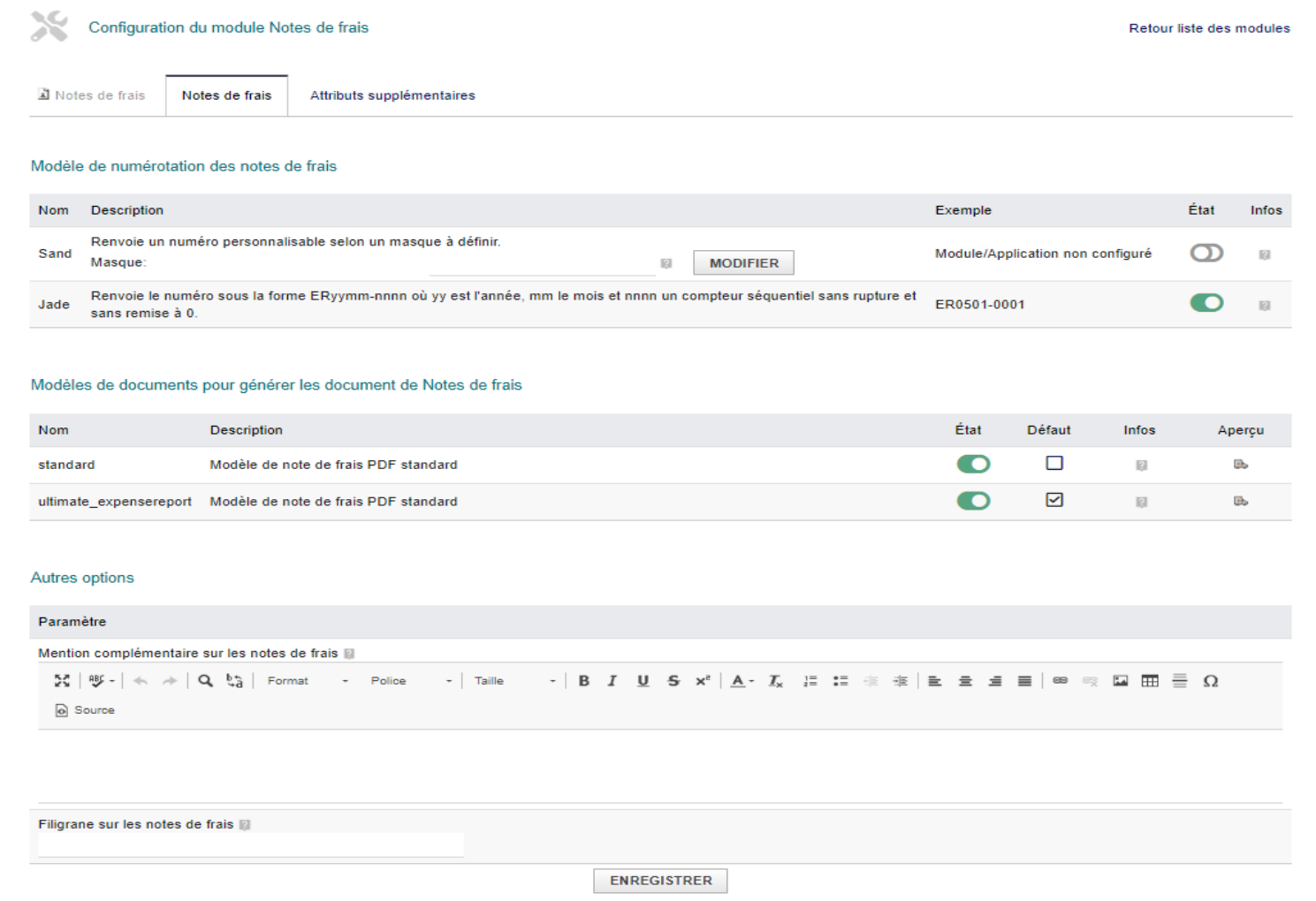Expand the Police font dropdown
The height and width of the screenshot is (901, 1316).
click(x=411, y=681)
